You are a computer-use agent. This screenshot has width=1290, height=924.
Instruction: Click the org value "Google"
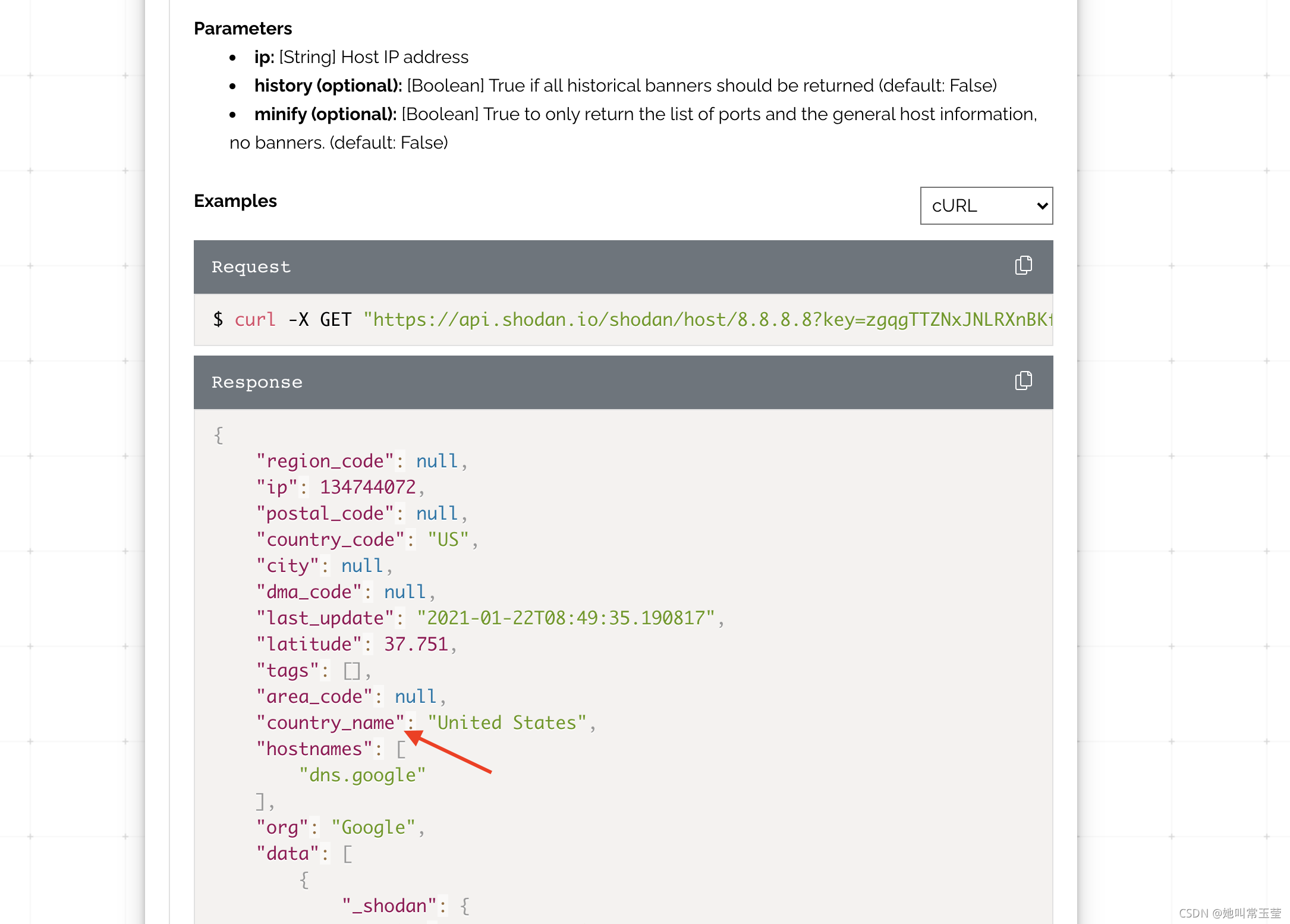point(373,827)
